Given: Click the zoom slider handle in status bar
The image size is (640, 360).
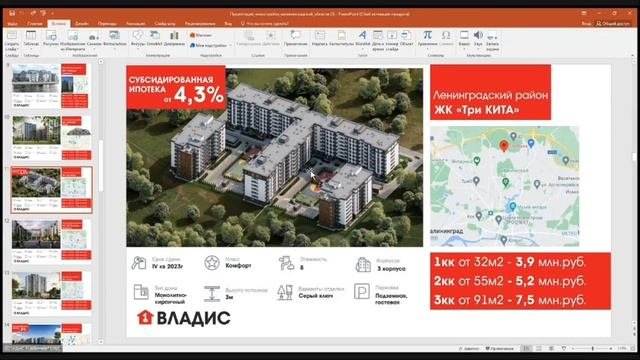Looking at the screenshot, I should click(x=593, y=349).
